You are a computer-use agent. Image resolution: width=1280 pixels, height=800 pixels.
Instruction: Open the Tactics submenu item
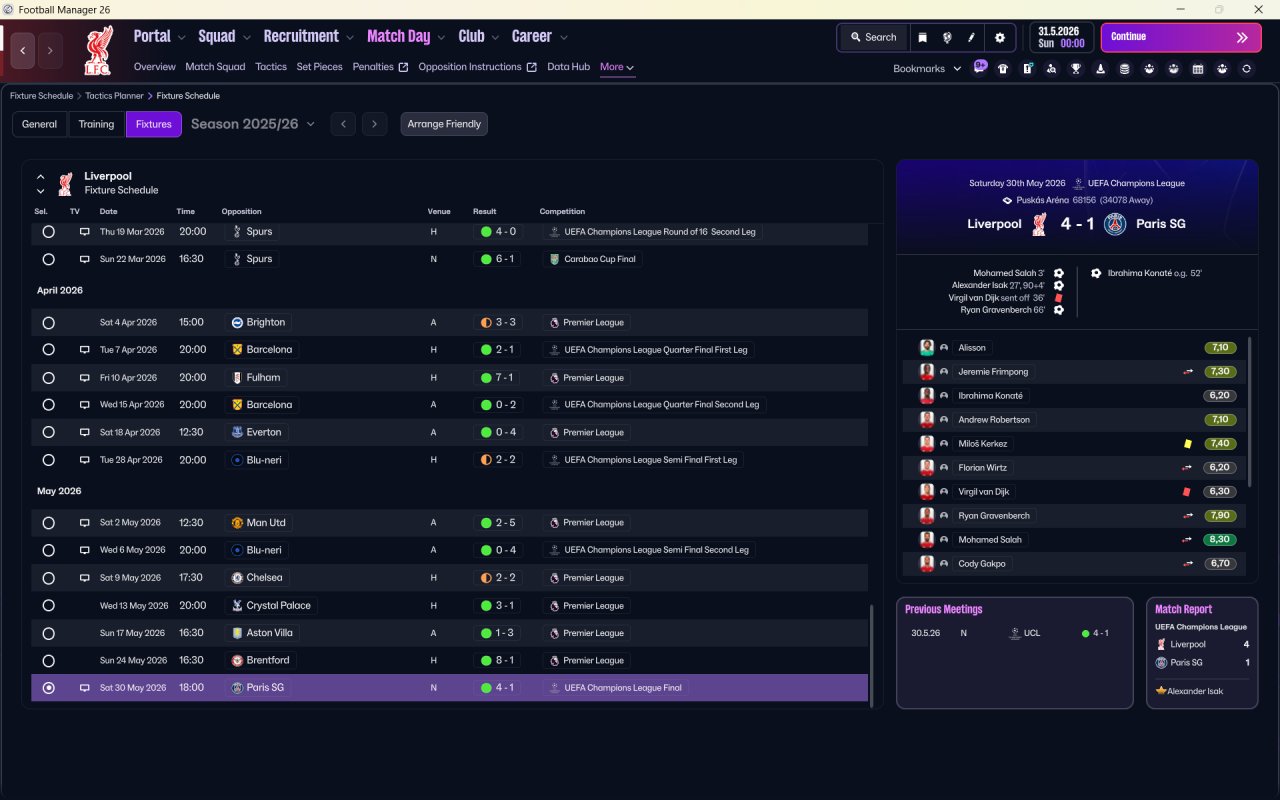tap(271, 67)
